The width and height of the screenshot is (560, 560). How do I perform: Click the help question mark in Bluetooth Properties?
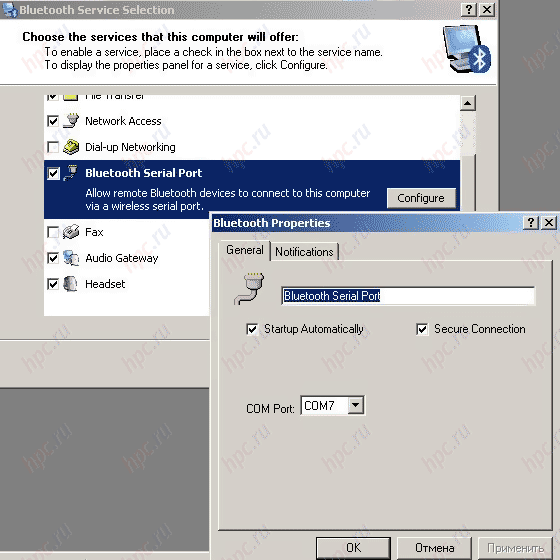(x=531, y=222)
